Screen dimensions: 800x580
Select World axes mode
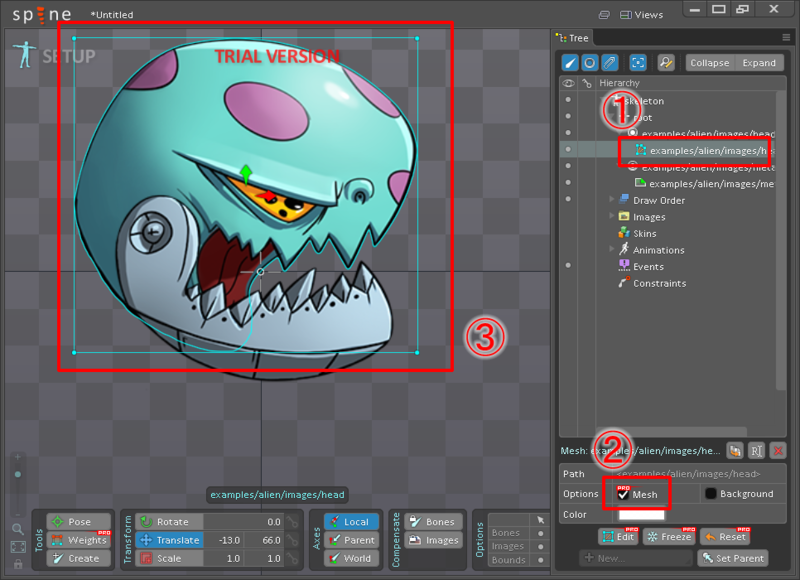click(x=352, y=559)
